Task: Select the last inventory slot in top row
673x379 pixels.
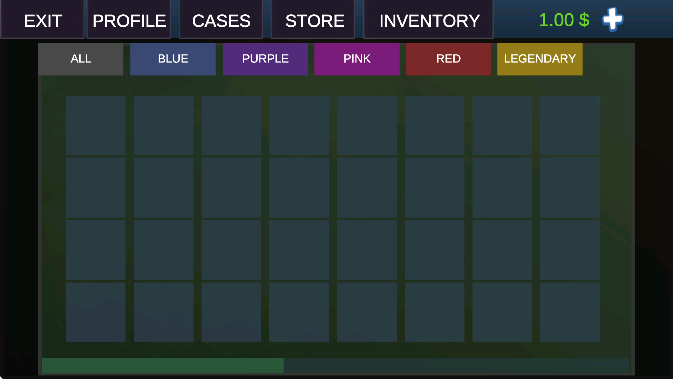Action: pyautogui.click(x=570, y=125)
